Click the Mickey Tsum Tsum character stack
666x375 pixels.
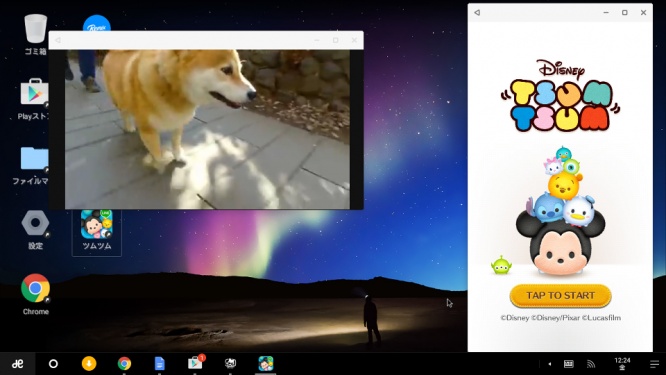pos(561,211)
